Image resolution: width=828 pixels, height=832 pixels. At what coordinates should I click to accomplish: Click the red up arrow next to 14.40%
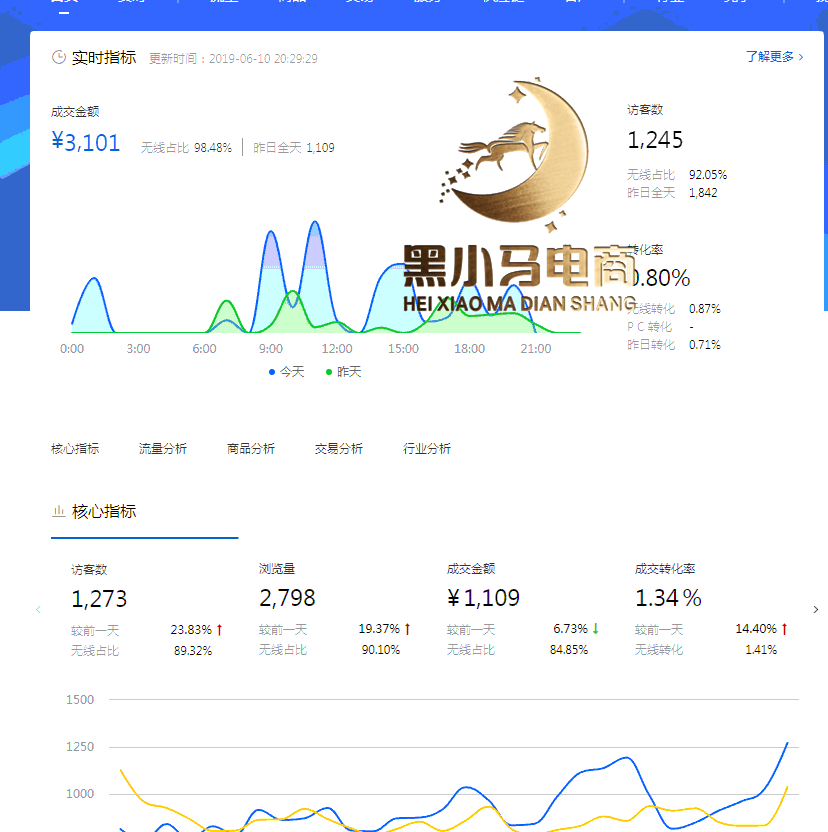click(x=784, y=629)
